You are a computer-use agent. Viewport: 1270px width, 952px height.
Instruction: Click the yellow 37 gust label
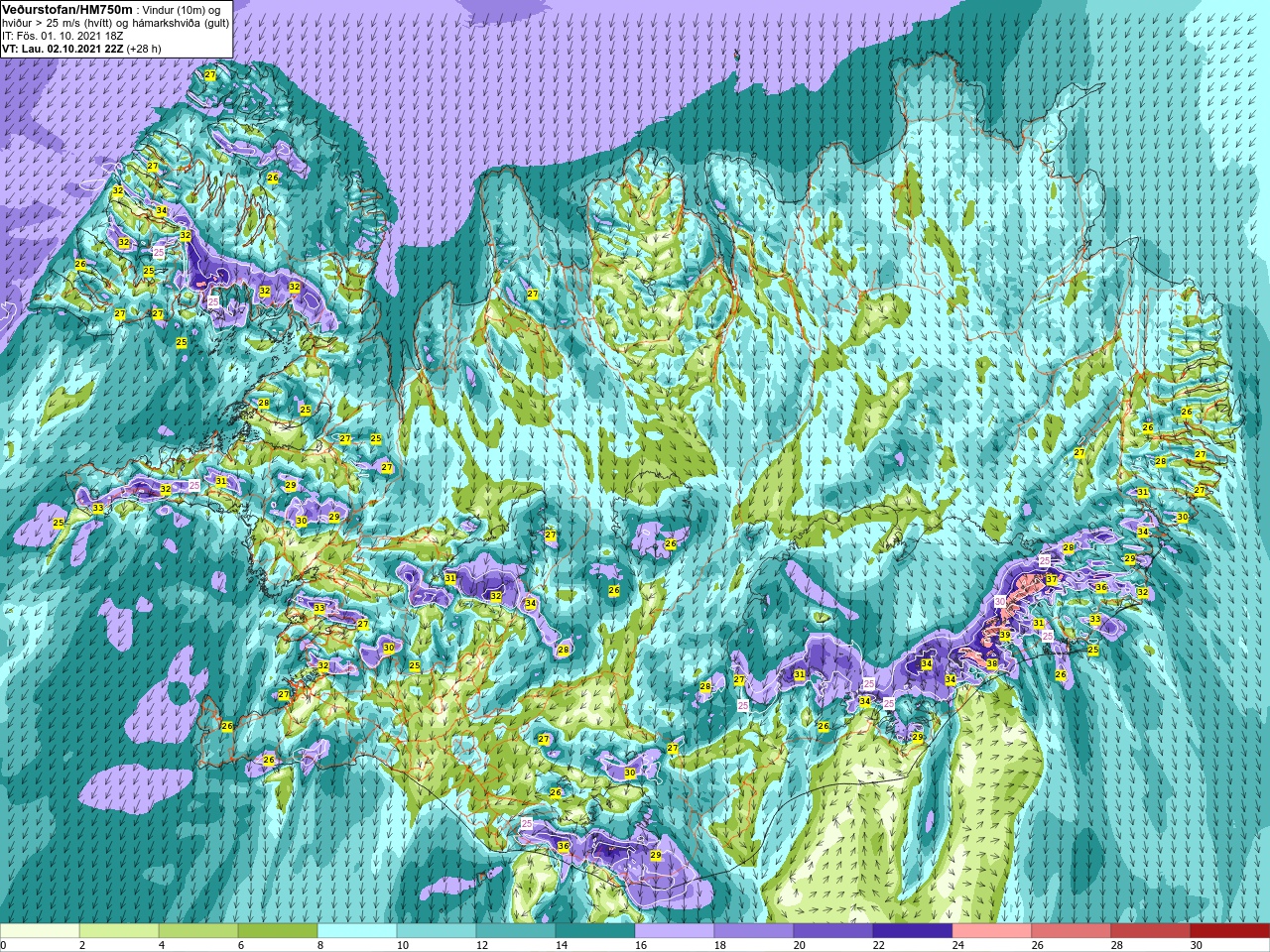click(1051, 579)
